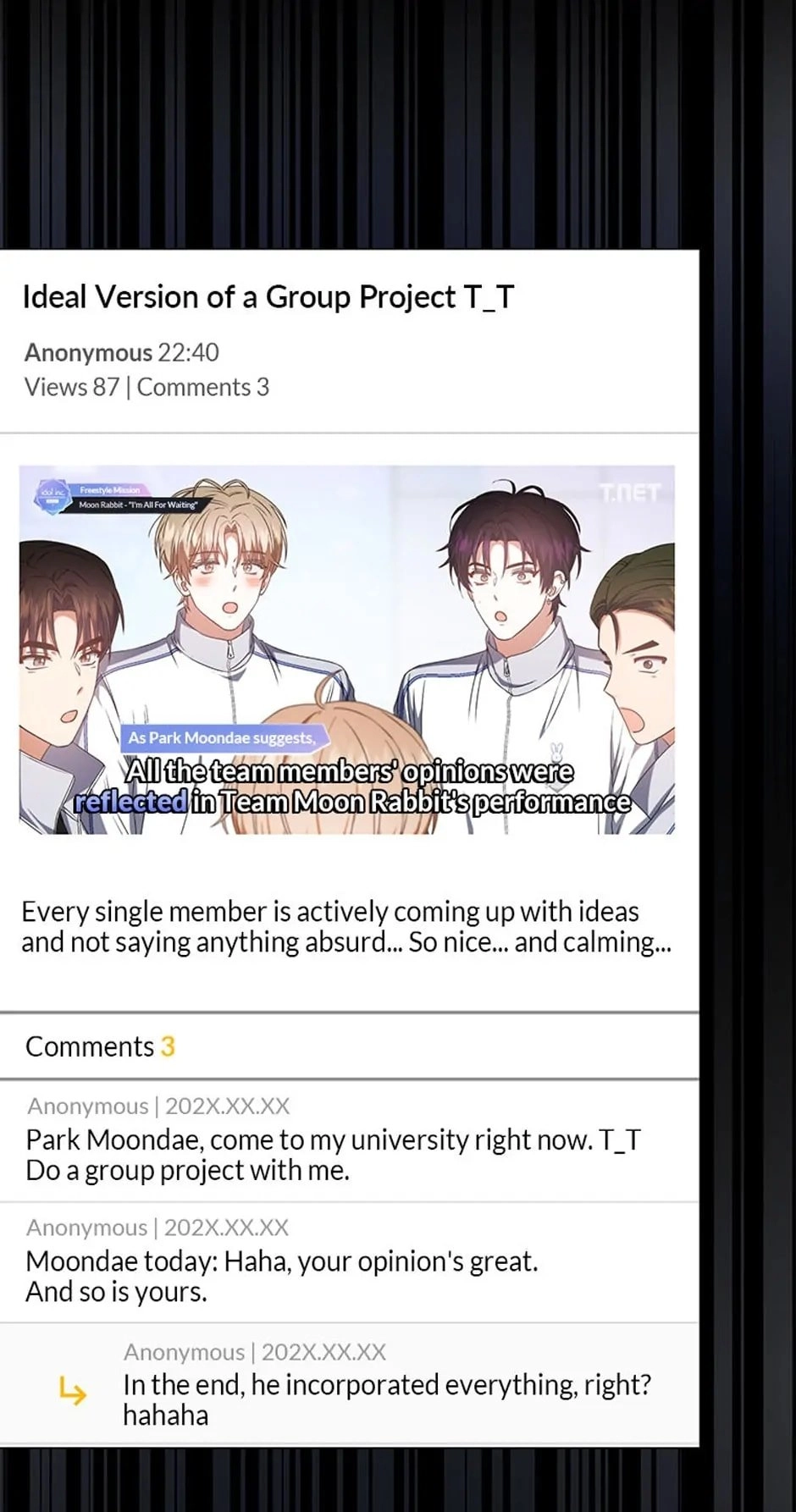Click the highlighted word reflected in subtitle
The image size is (796, 1512).
tap(130, 802)
